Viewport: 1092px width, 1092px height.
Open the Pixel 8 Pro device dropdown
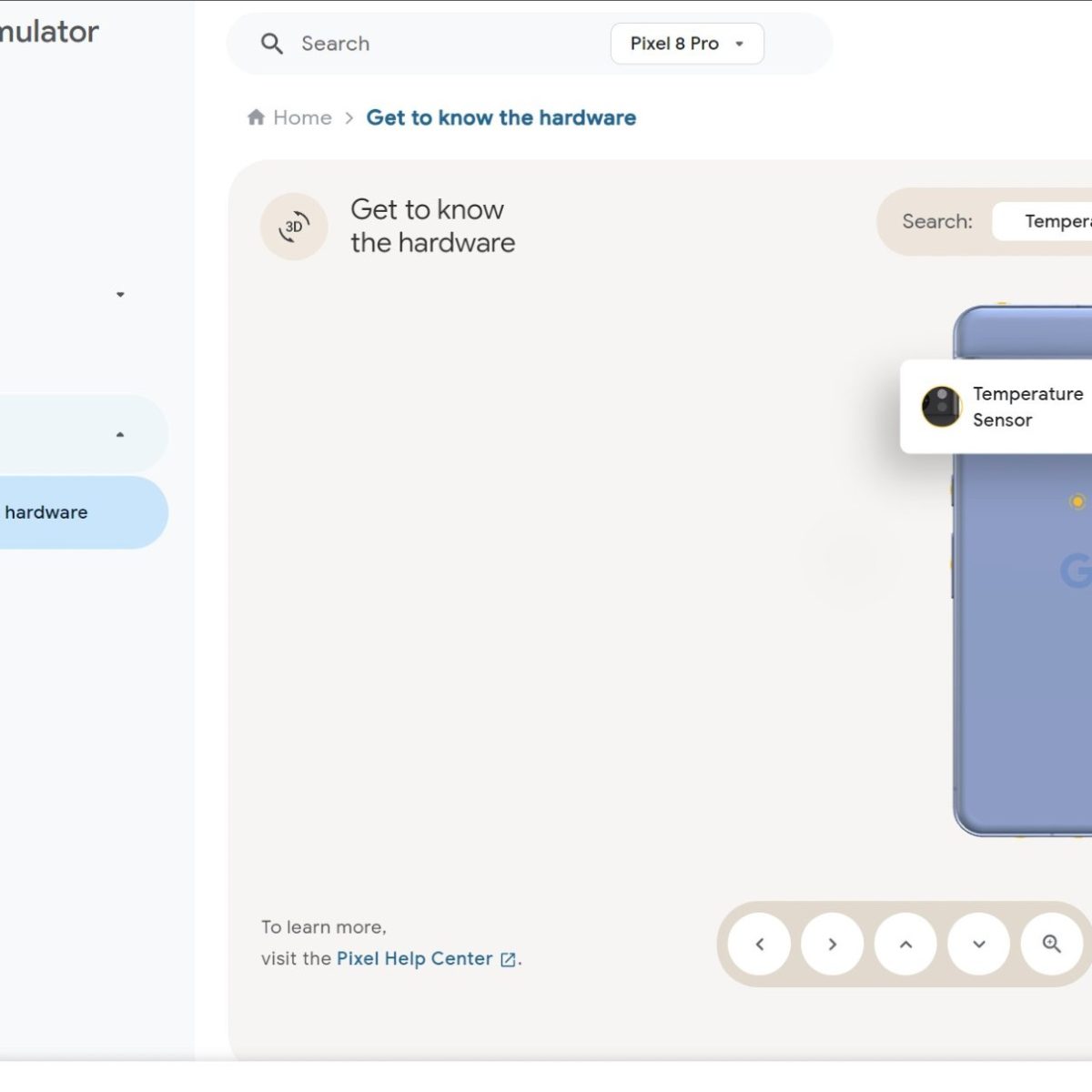click(x=687, y=44)
